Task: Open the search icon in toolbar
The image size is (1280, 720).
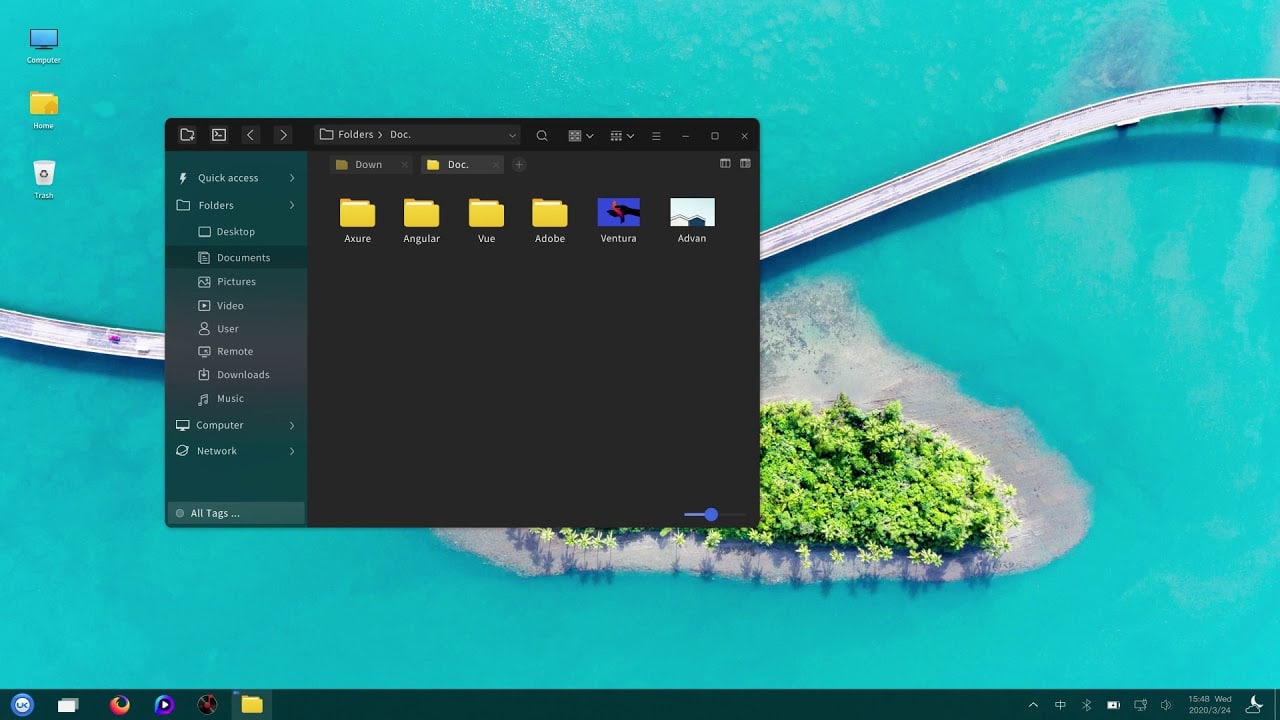Action: pos(542,135)
